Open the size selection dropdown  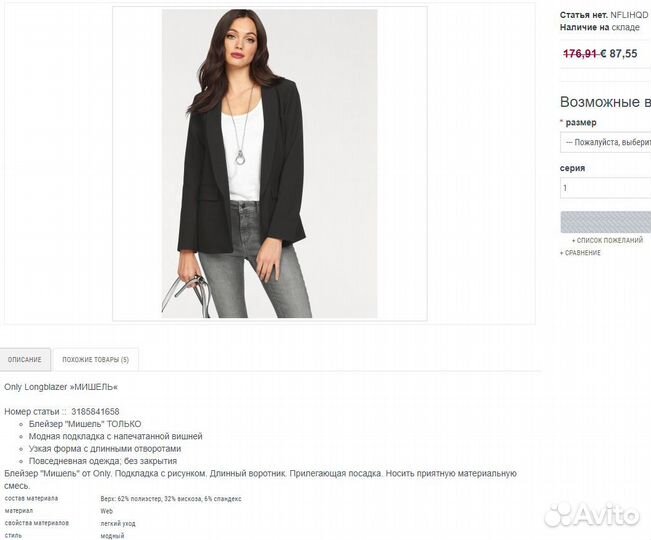(x=605, y=142)
